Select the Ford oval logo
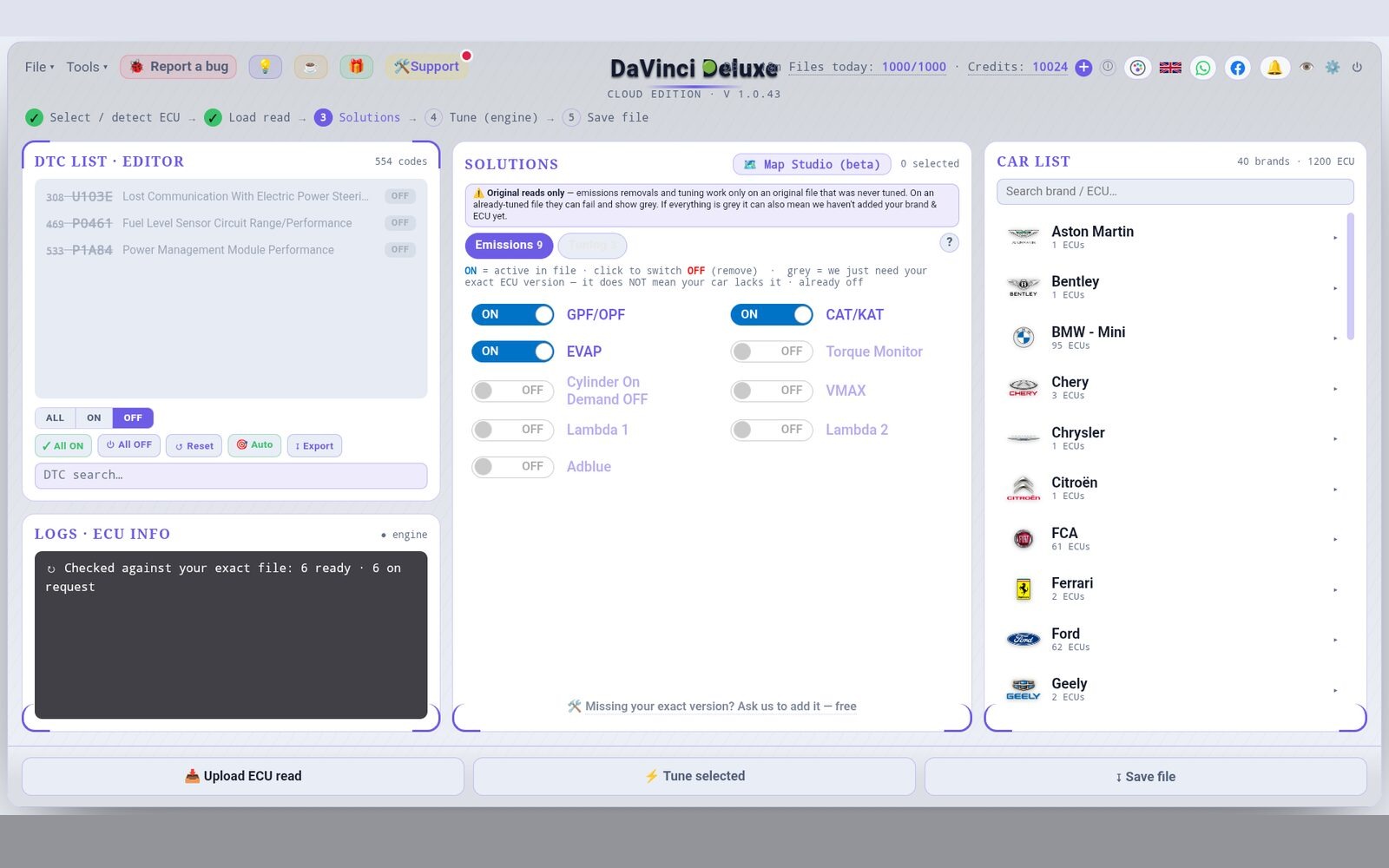This screenshot has height=868, width=1389. click(1024, 640)
